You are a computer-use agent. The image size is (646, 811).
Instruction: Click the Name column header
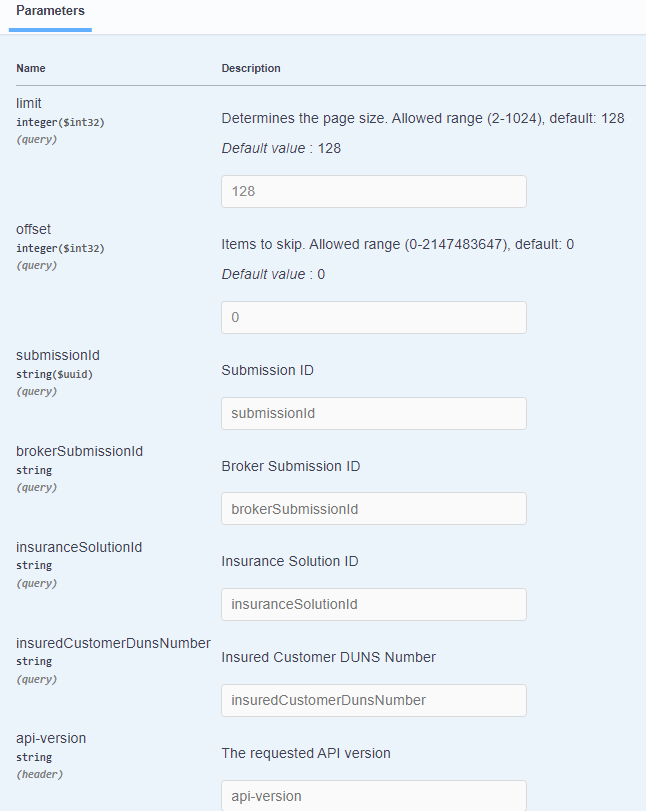pyautogui.click(x=31, y=68)
